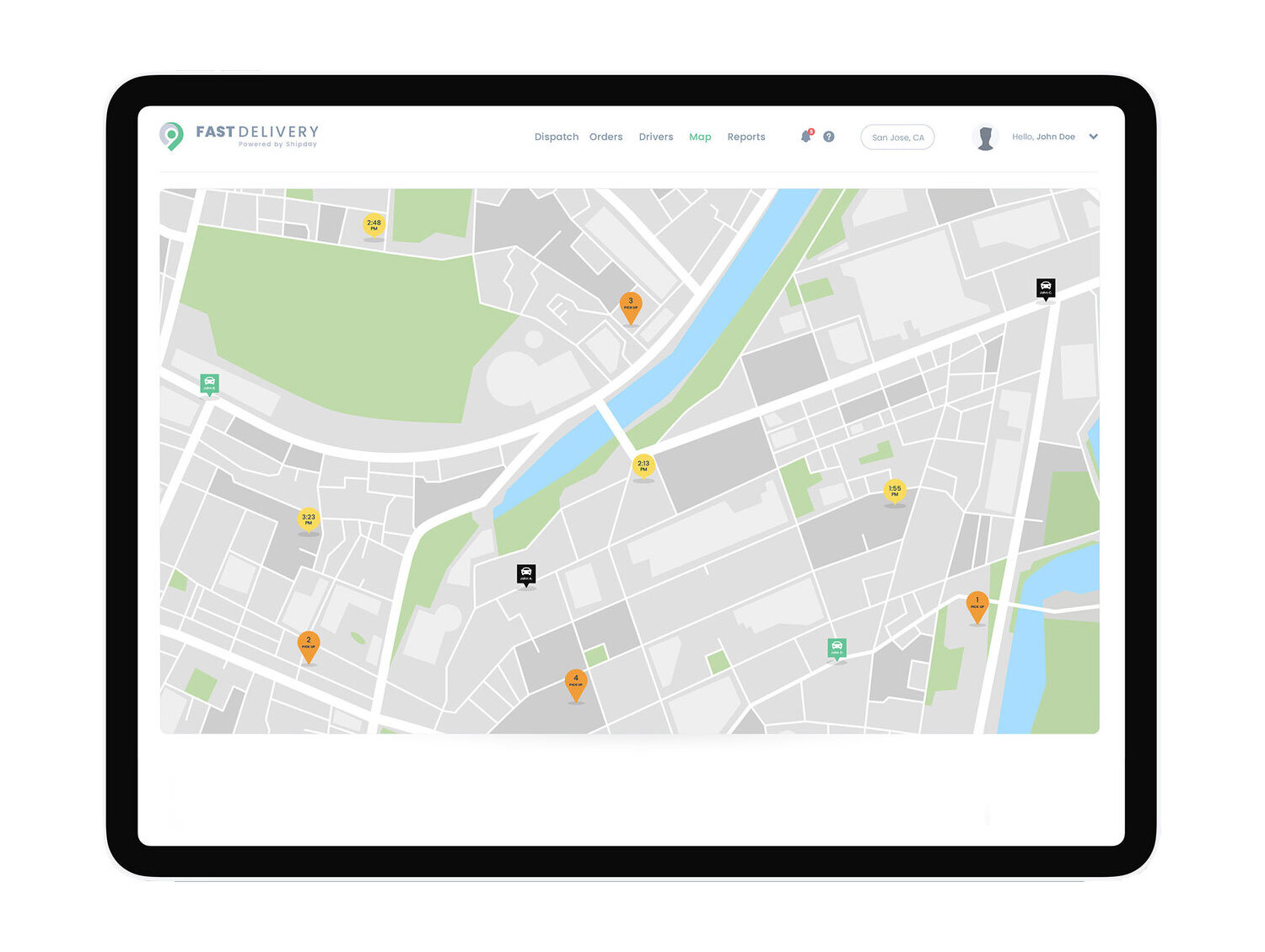Click pick-up marker number 3 on map
This screenshot has height=952, width=1265.
[x=631, y=305]
